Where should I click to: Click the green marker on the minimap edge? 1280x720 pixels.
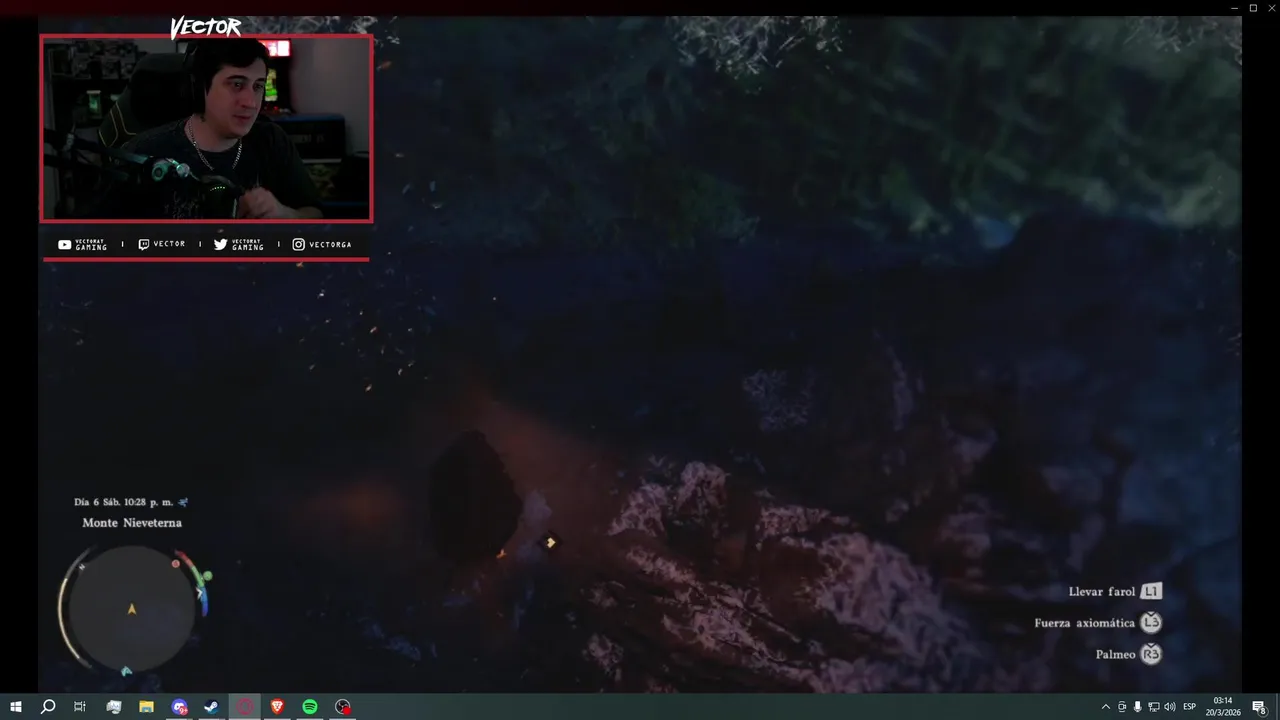(x=207, y=576)
